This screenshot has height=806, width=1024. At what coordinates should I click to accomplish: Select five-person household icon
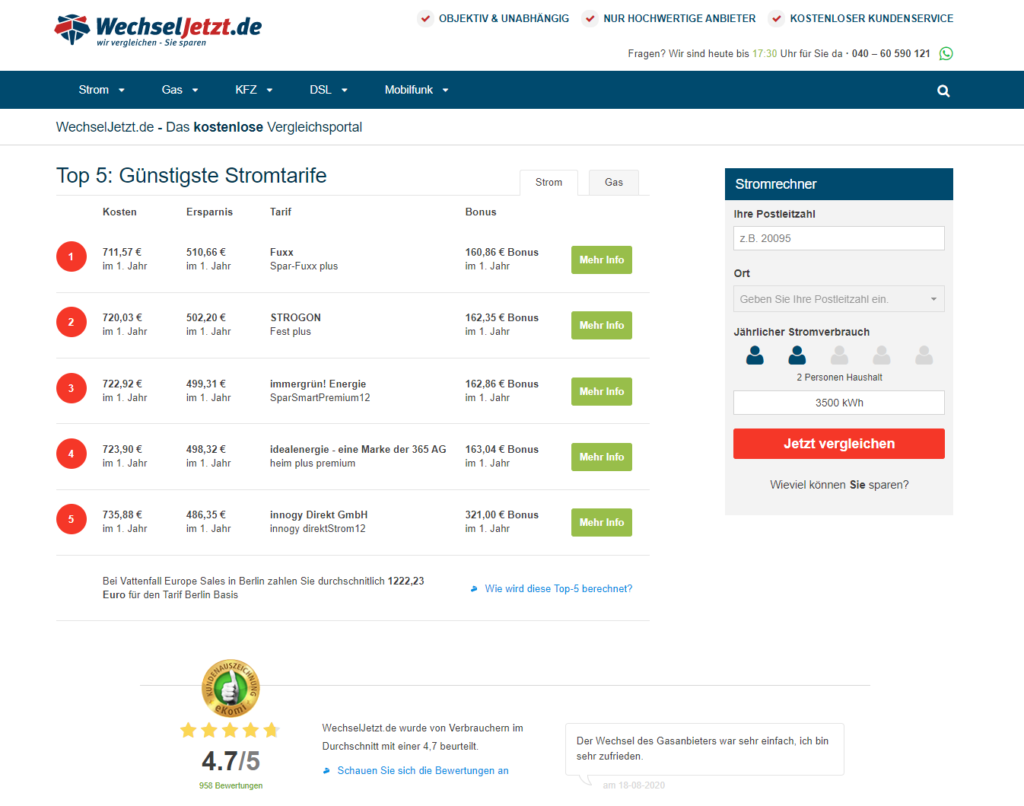tap(923, 355)
